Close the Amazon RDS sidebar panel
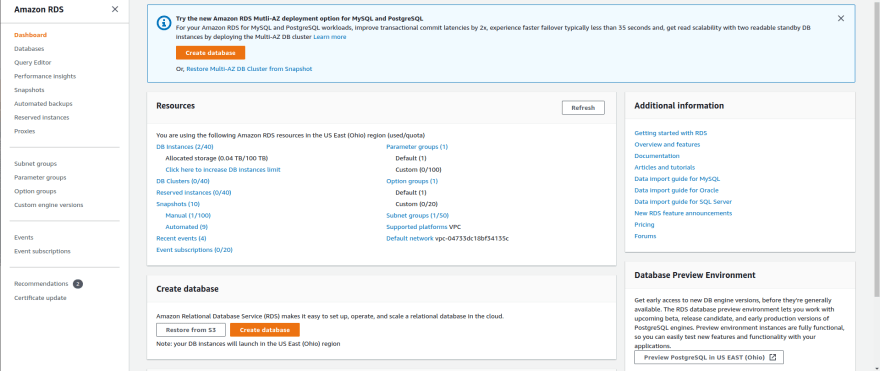The width and height of the screenshot is (880, 371). (x=115, y=9)
